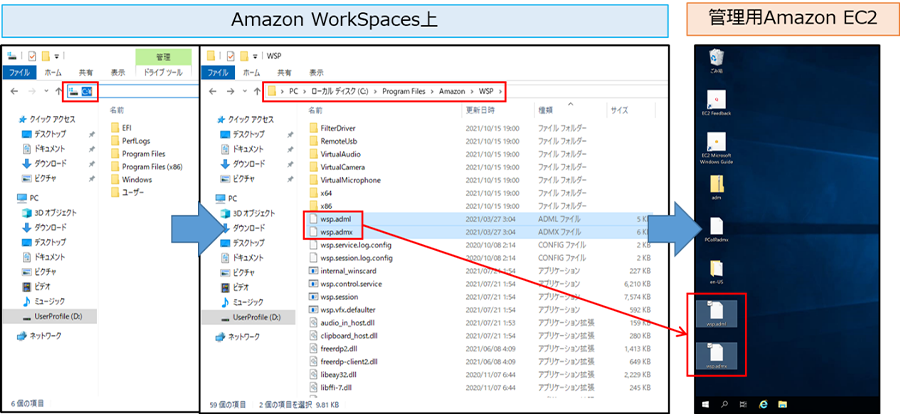
Task: Open the ファイル tab in WSP window
Action: 218,73
